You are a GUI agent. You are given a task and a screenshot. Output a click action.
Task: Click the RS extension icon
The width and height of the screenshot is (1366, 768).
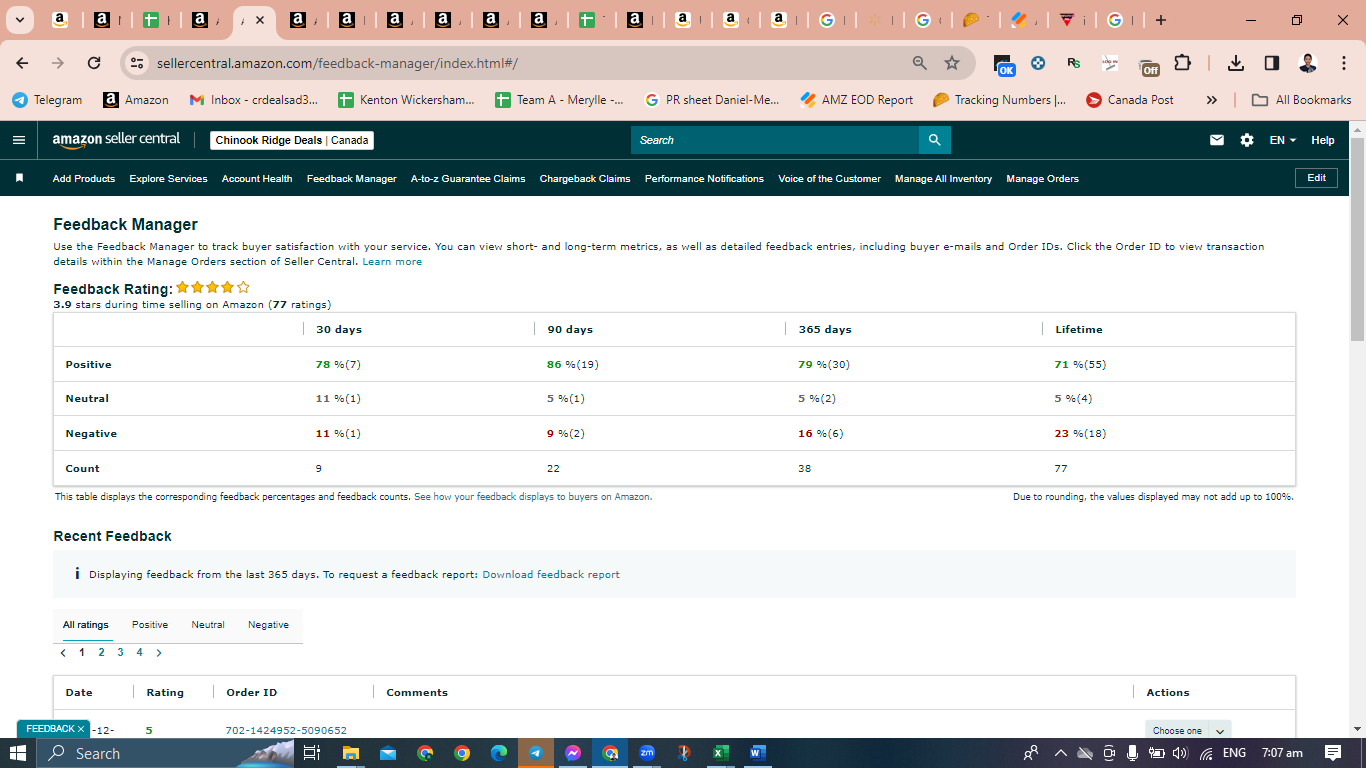1074,63
